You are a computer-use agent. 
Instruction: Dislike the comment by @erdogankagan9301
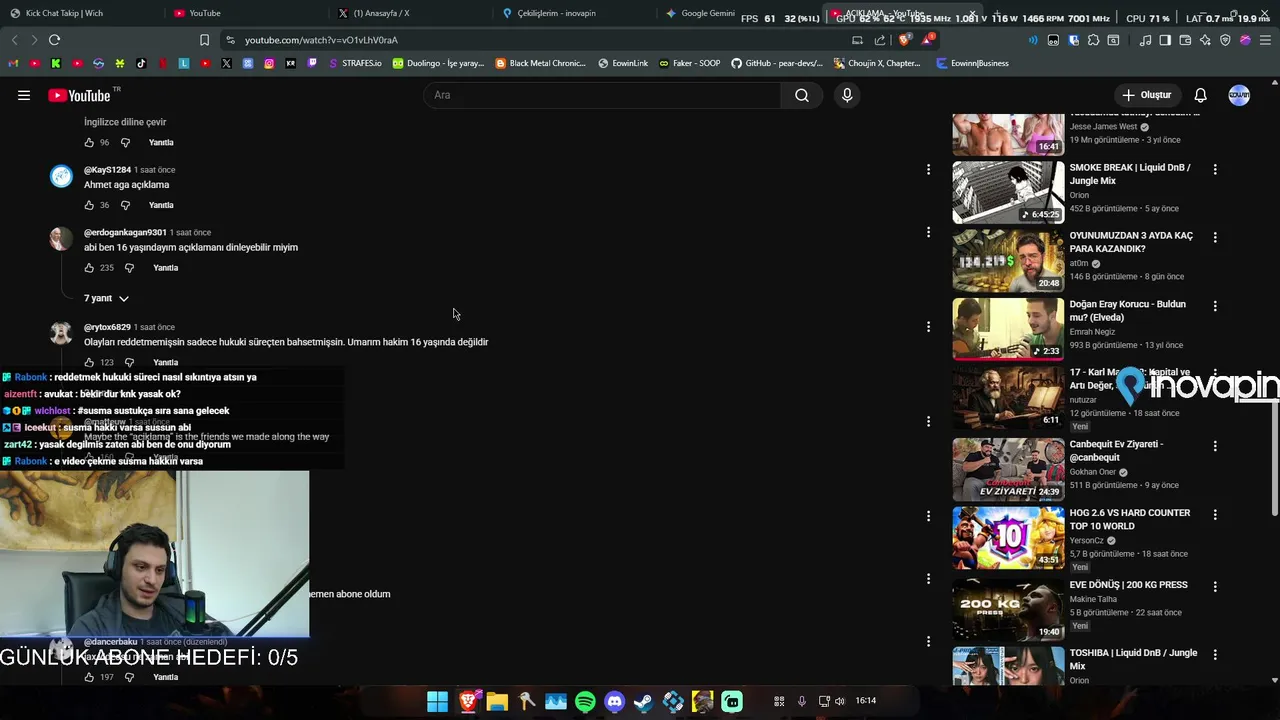(129, 268)
